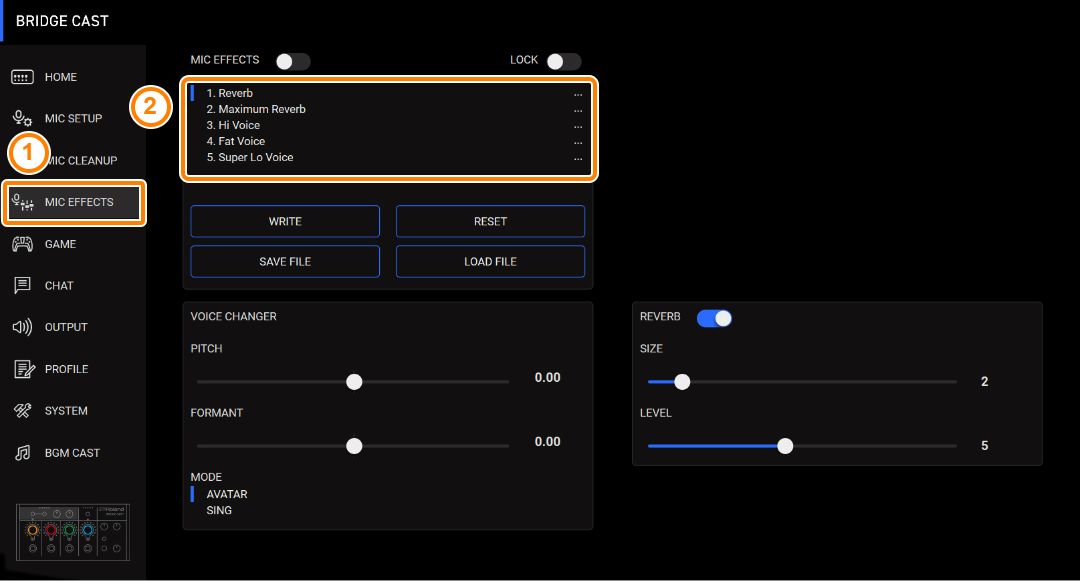Click the SAVE FILE button
The height and width of the screenshot is (584, 1082).
[285, 262]
